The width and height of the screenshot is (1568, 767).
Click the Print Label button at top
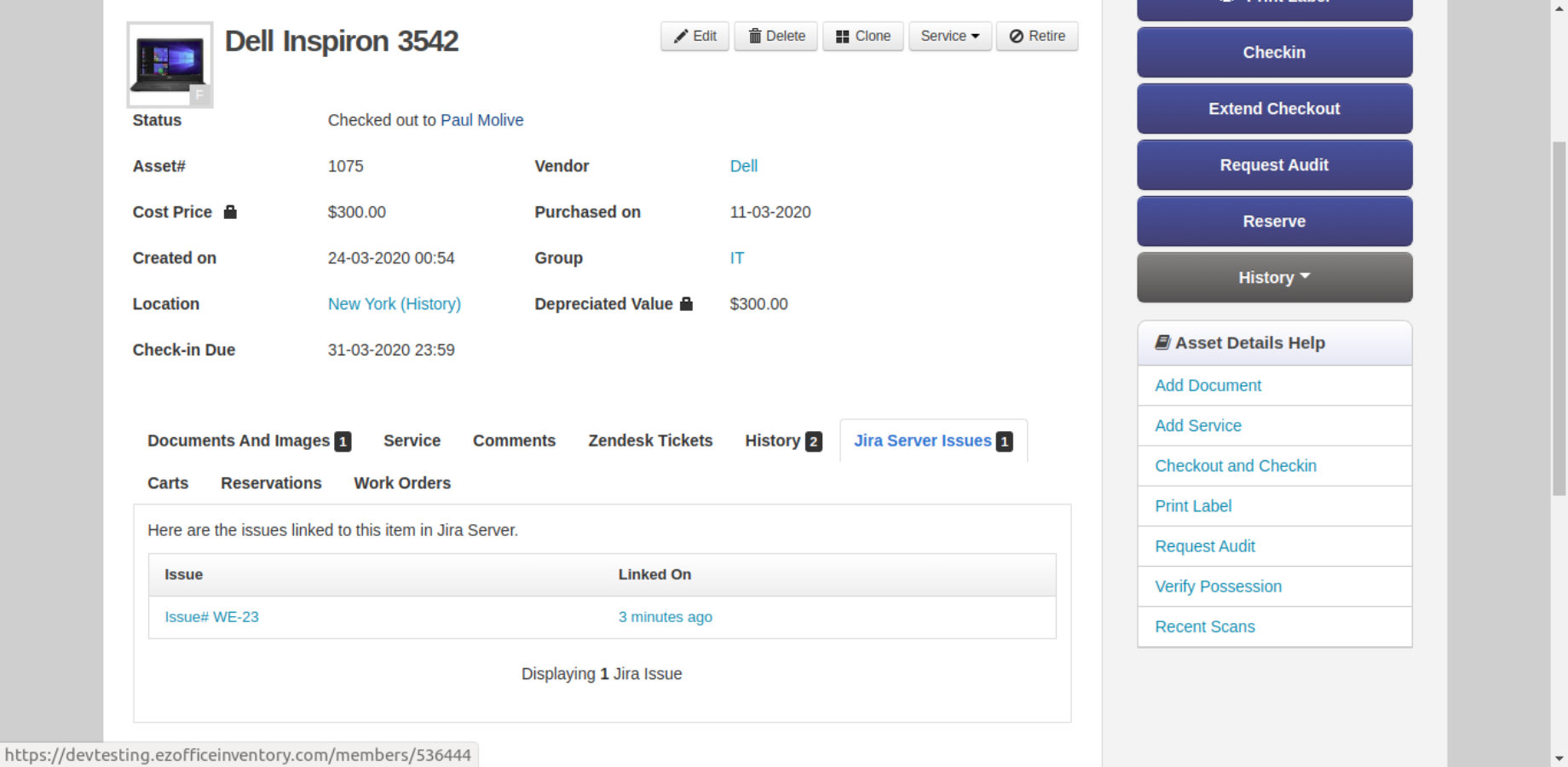tap(1274, 7)
